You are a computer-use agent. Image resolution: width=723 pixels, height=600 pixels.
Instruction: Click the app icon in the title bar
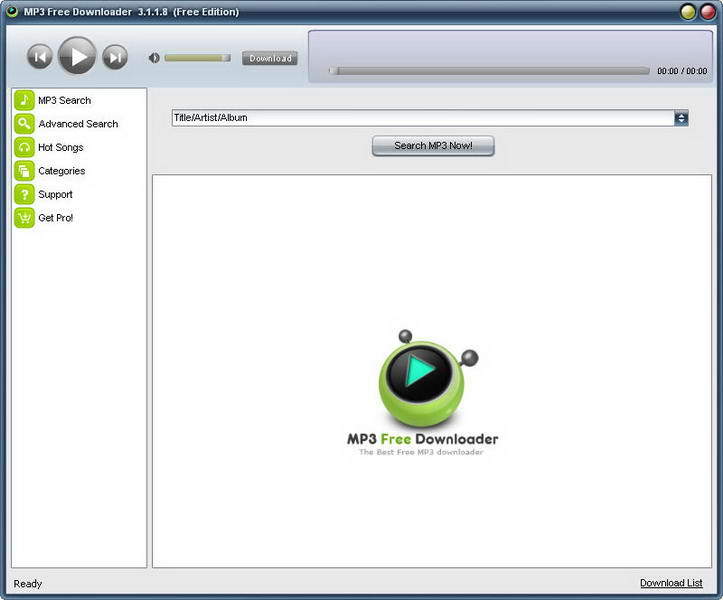click(x=12, y=11)
